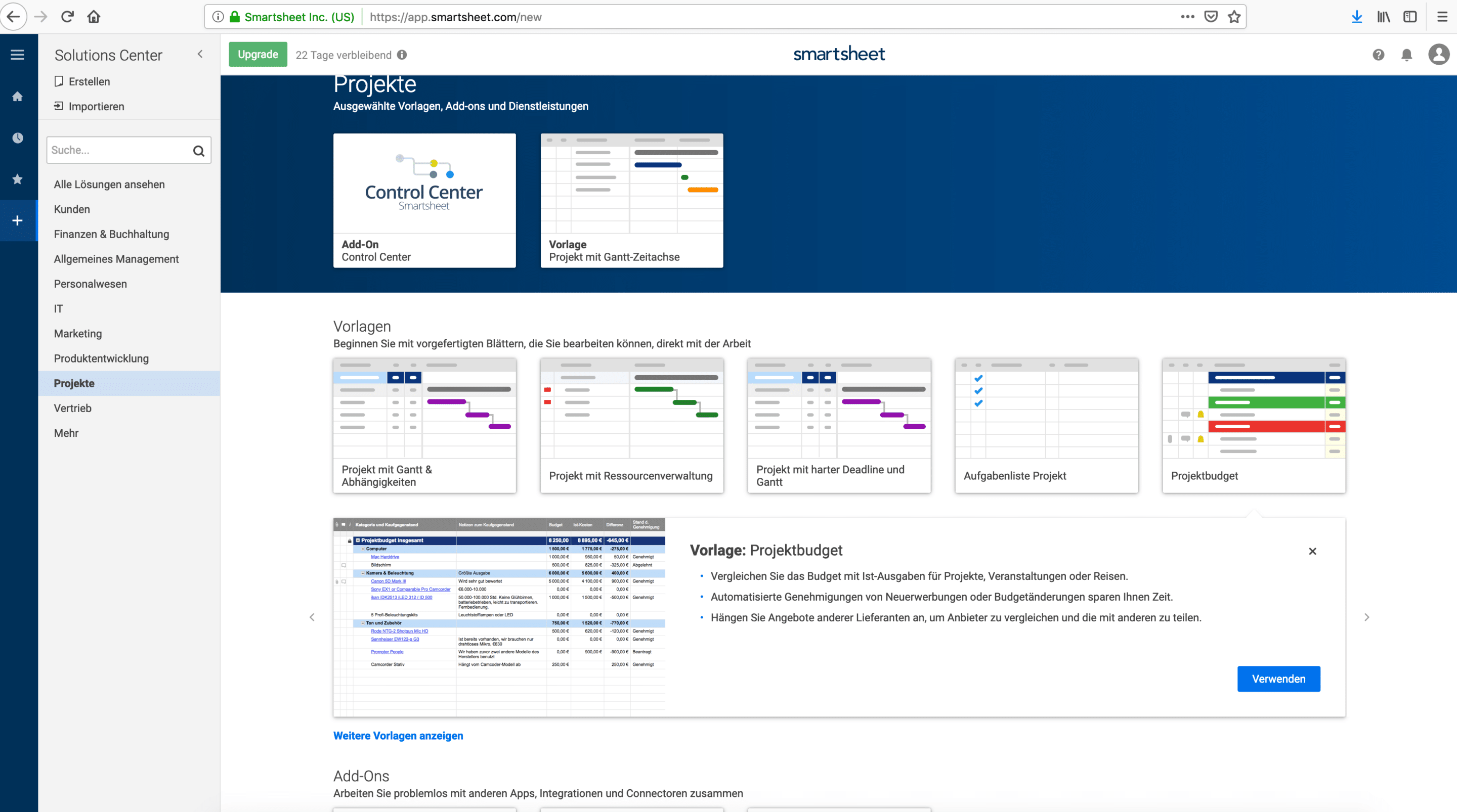This screenshot has width=1457, height=812.
Task: Close the Projektbudget template preview
Action: point(1313,551)
